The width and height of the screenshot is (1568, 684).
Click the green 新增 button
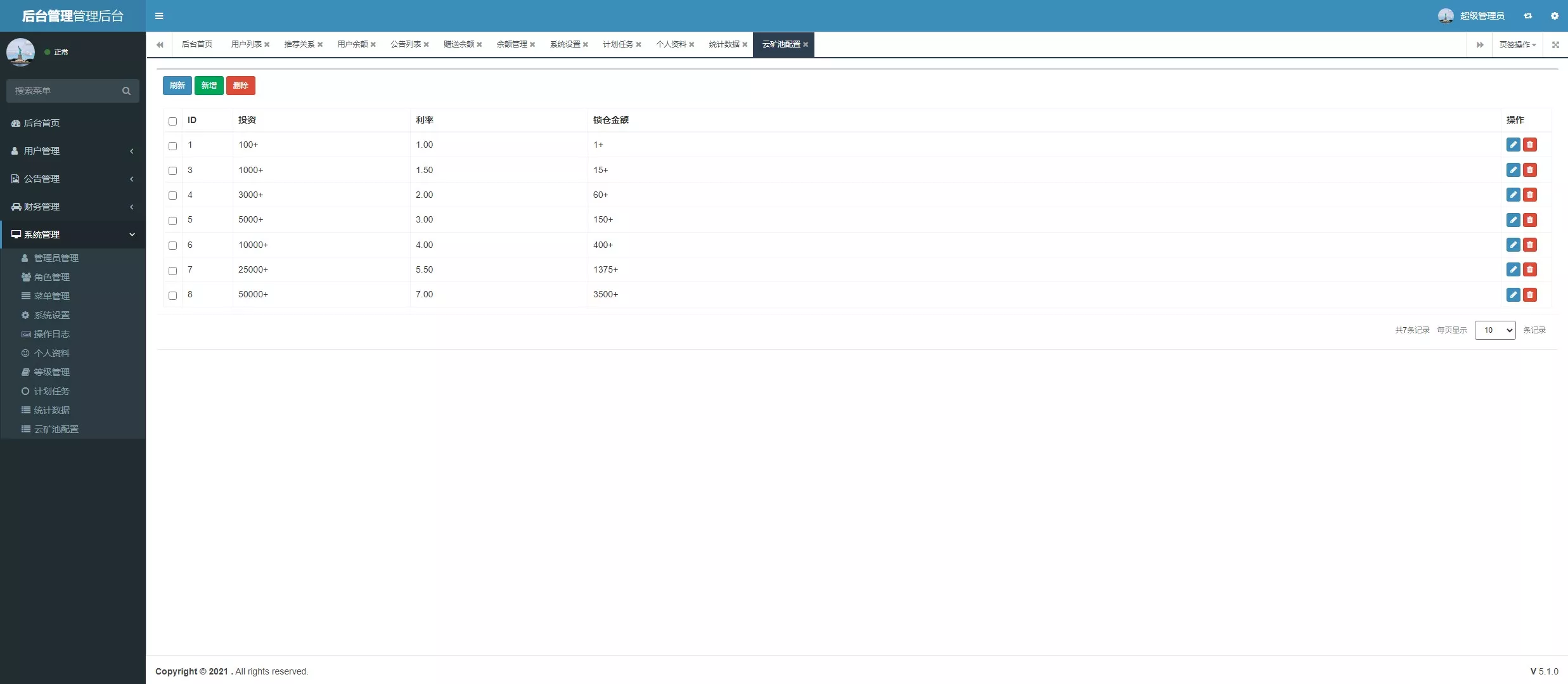(x=209, y=86)
